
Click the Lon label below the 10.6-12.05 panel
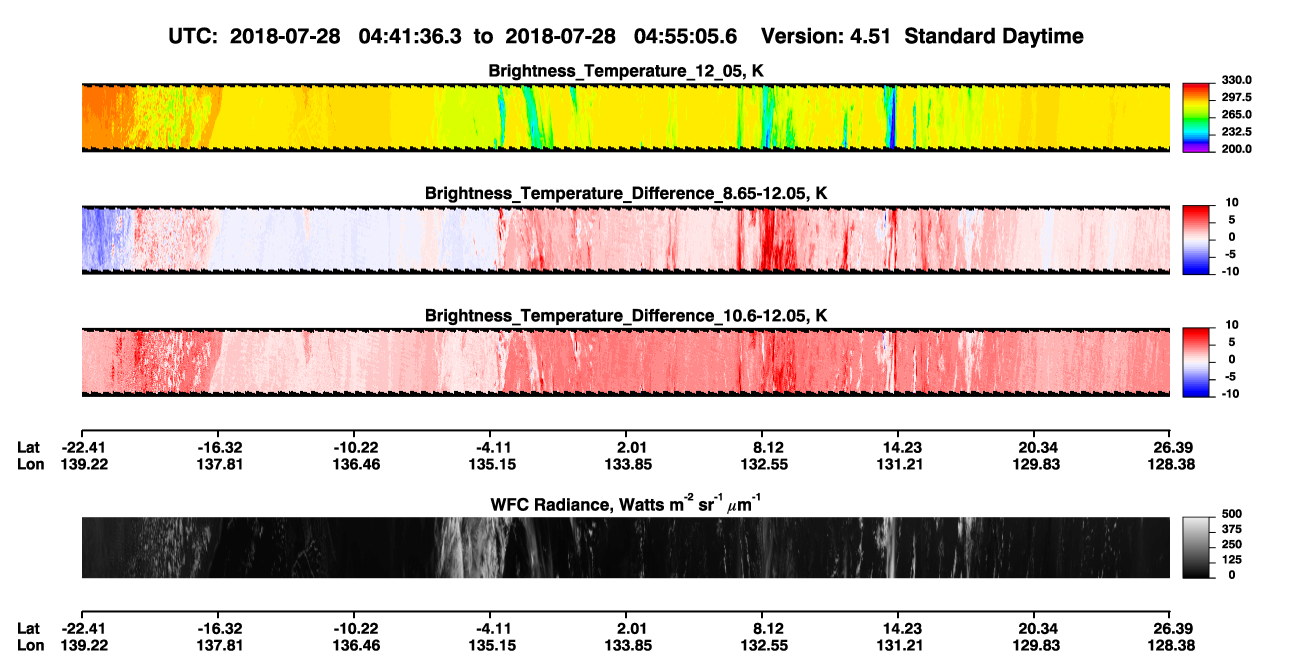pos(31,464)
